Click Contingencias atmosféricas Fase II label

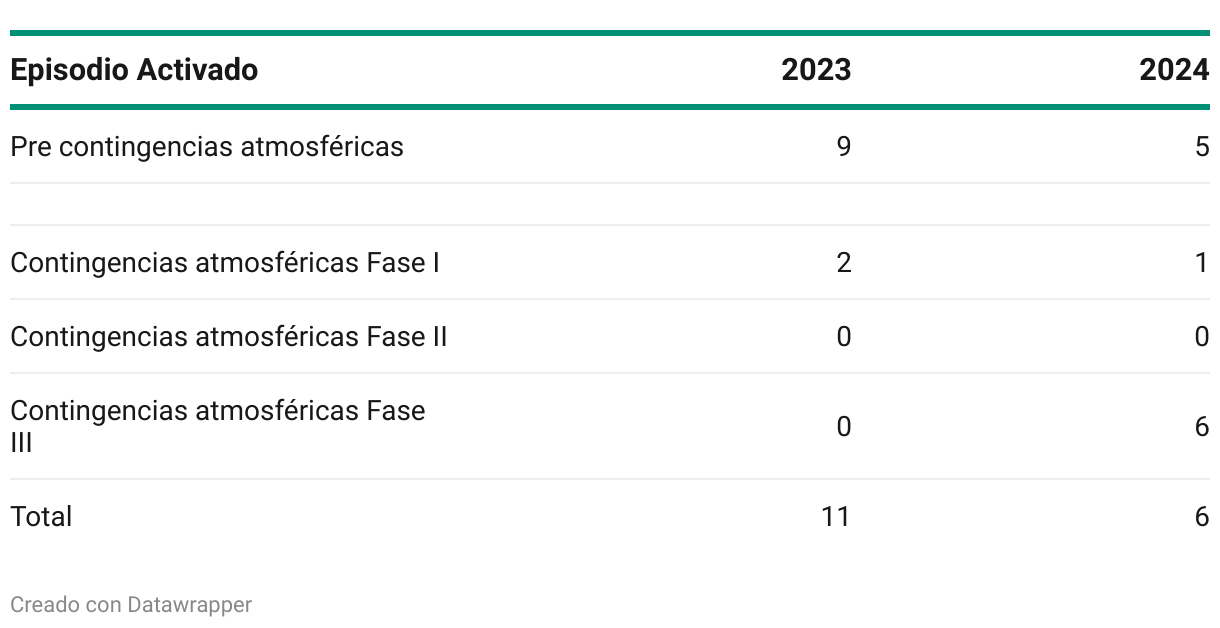click(229, 337)
